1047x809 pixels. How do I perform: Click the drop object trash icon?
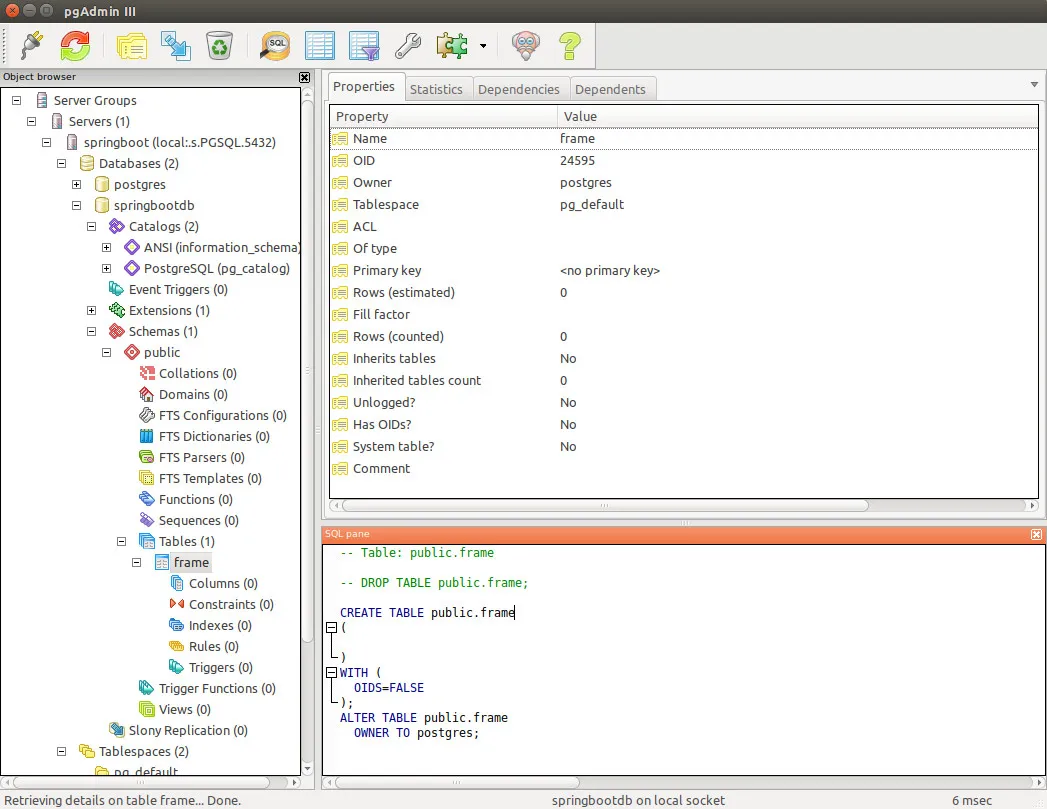(x=219, y=45)
